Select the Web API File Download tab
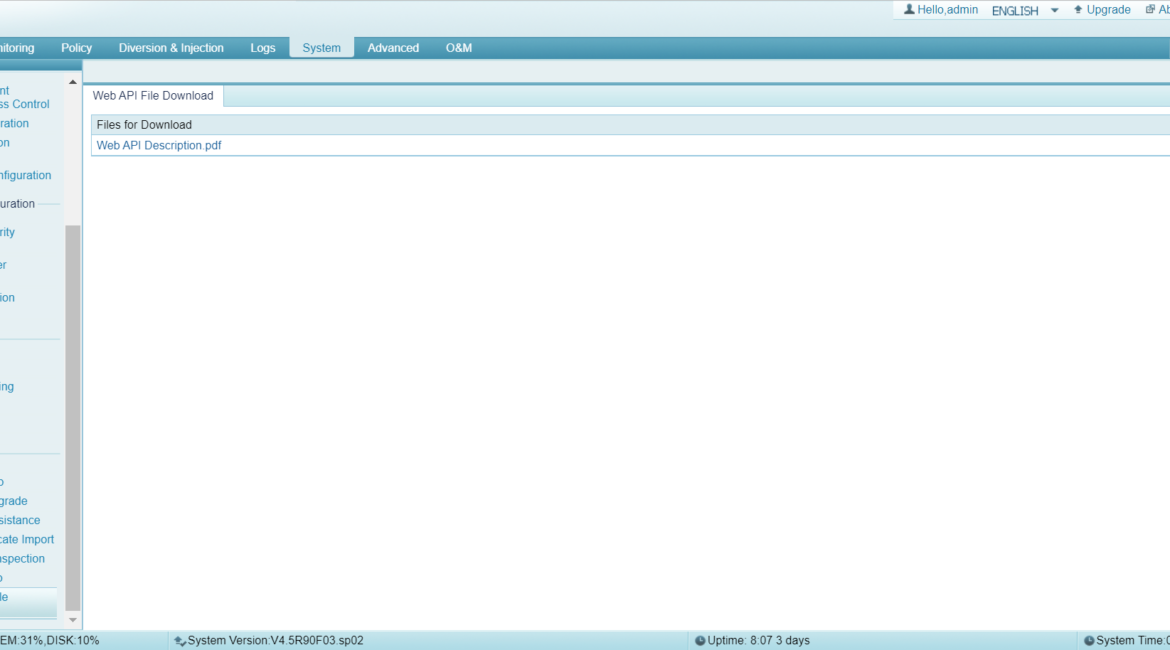Viewport: 1170px width, 650px height. tap(153, 95)
